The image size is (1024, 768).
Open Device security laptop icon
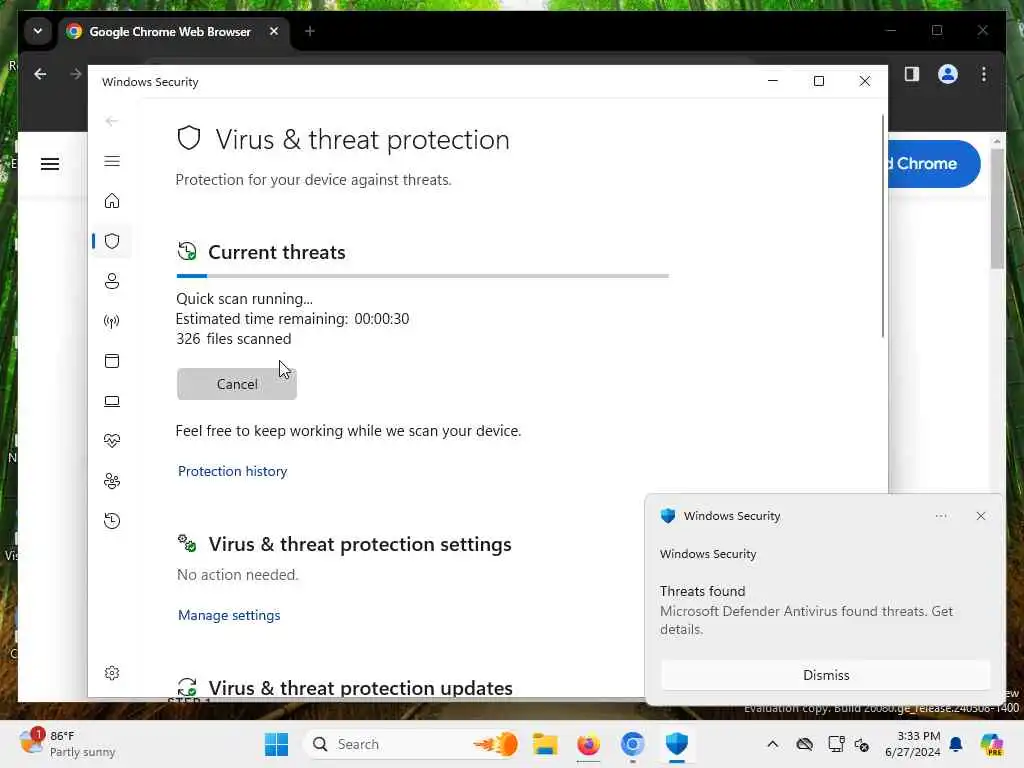112,401
